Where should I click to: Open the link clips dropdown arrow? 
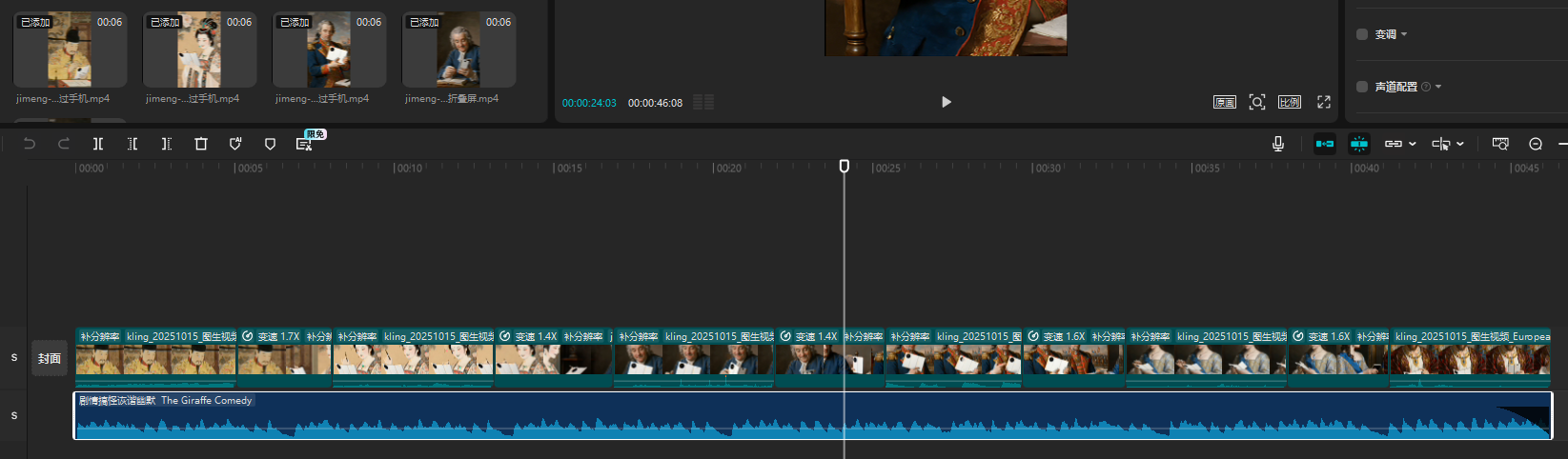pyautogui.click(x=1413, y=144)
